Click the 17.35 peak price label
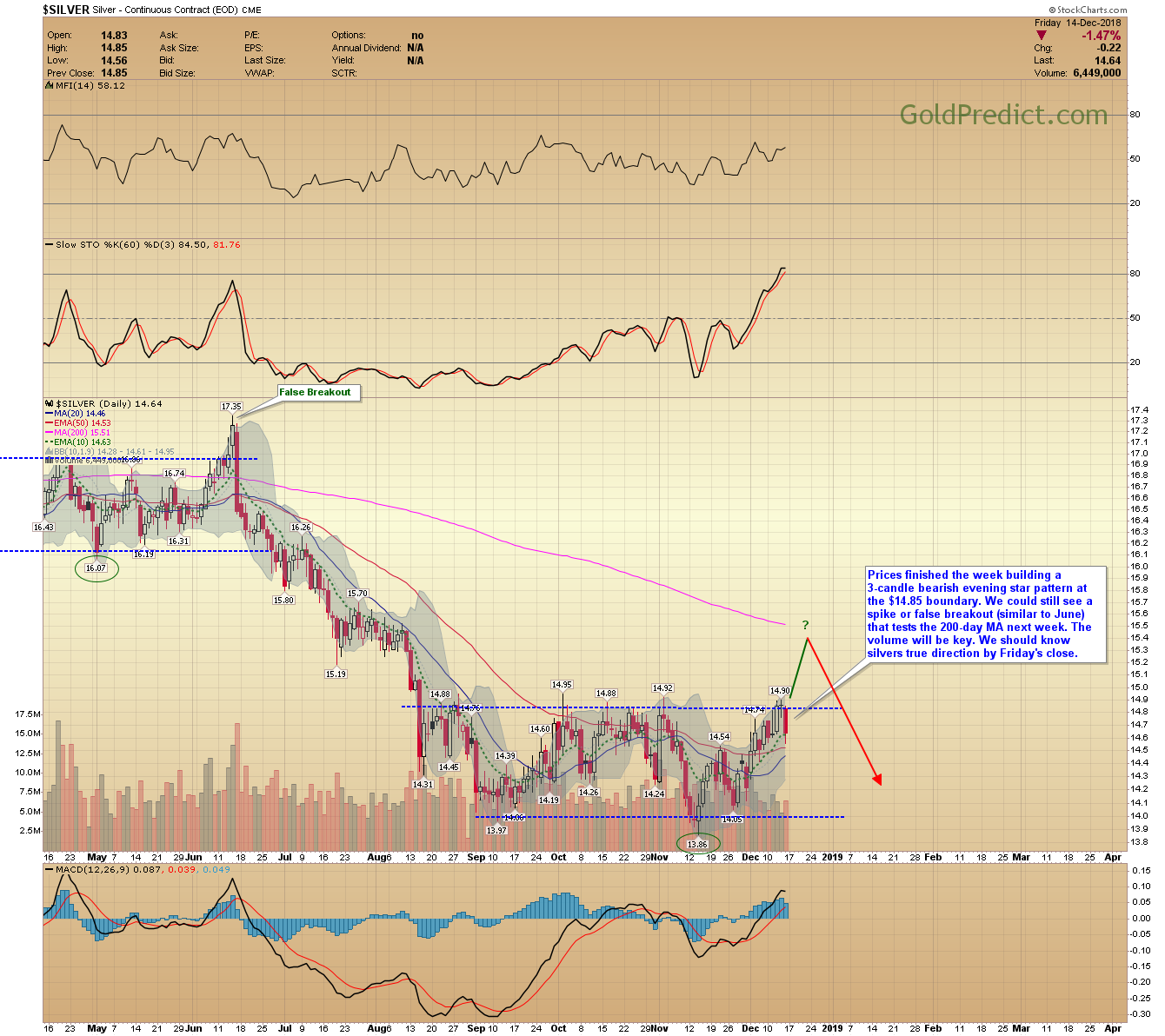Image resolution: width=1165 pixels, height=1036 pixels. point(230,407)
